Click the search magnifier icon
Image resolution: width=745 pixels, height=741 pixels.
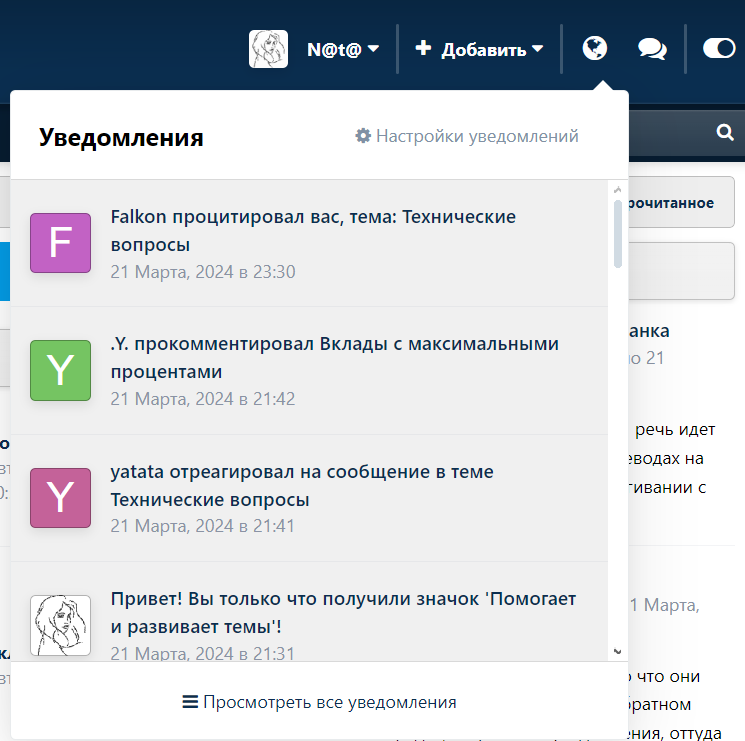pos(725,132)
